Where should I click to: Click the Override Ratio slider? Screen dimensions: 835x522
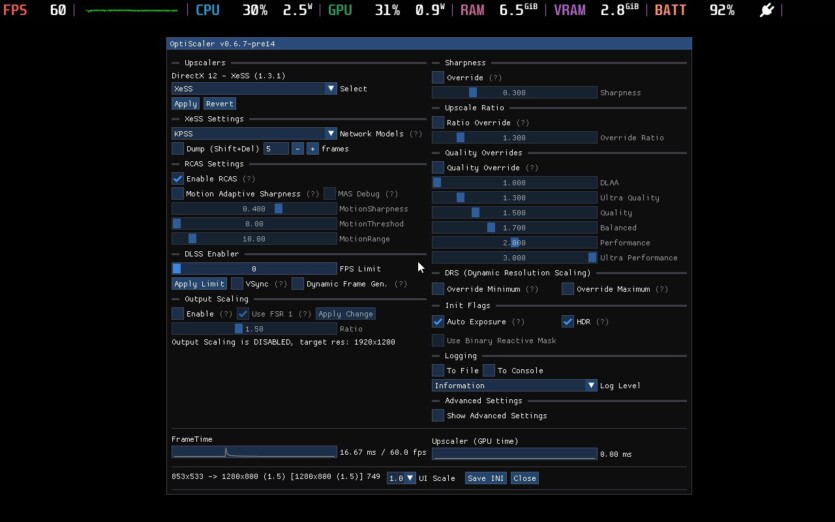tap(514, 137)
